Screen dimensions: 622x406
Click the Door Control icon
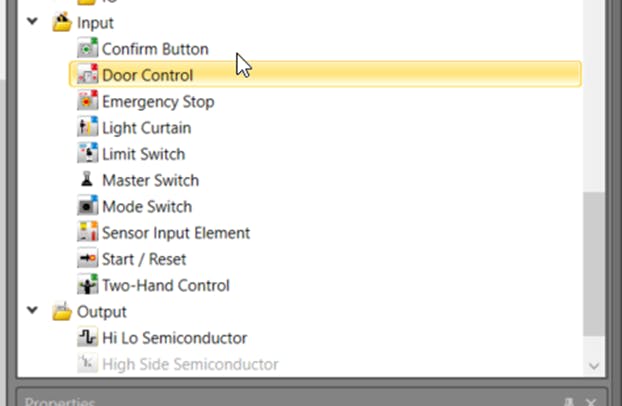(87, 75)
